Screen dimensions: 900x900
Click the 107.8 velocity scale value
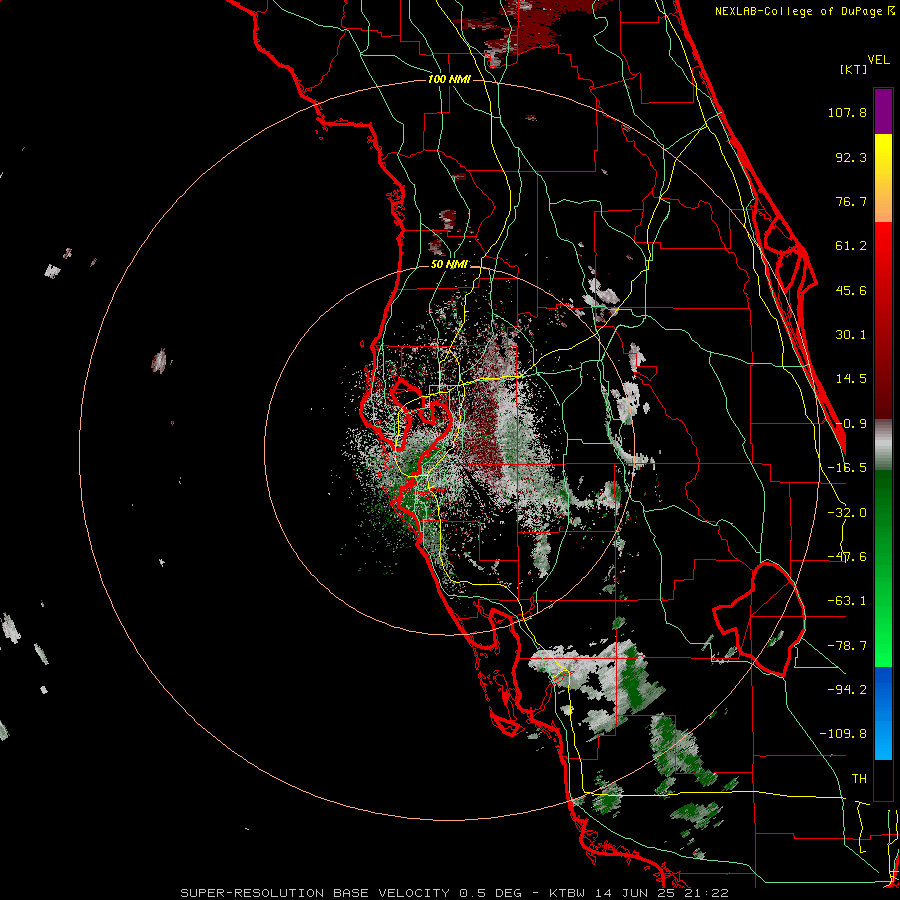coord(847,112)
